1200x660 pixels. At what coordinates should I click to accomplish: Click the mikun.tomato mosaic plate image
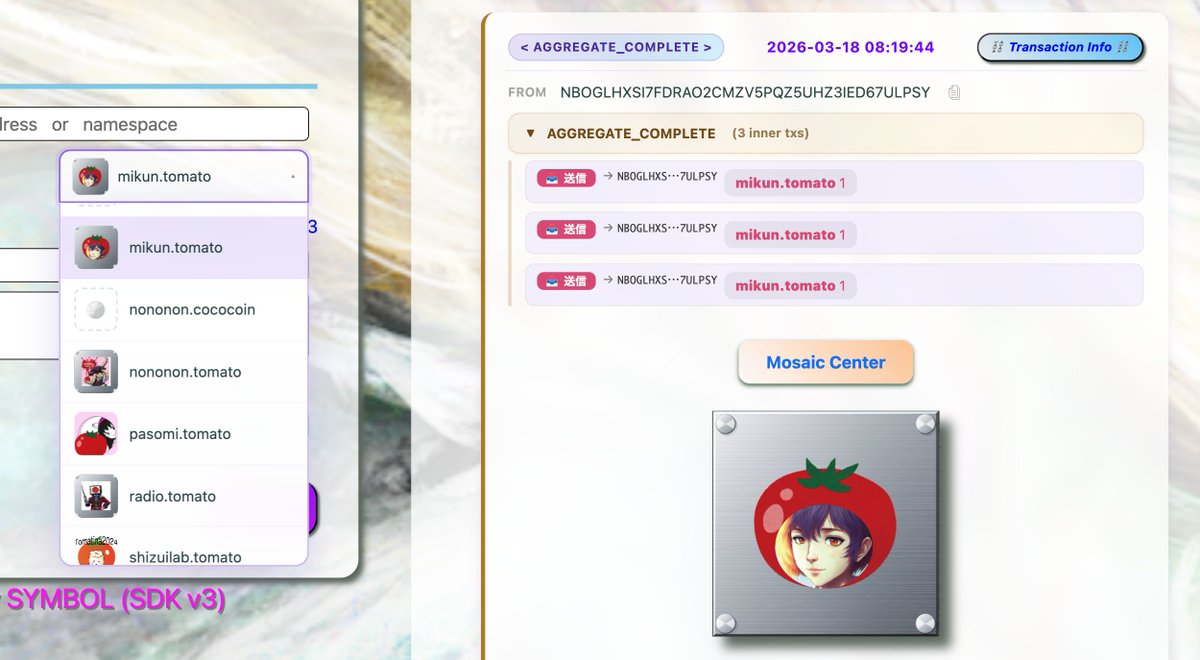click(x=826, y=523)
